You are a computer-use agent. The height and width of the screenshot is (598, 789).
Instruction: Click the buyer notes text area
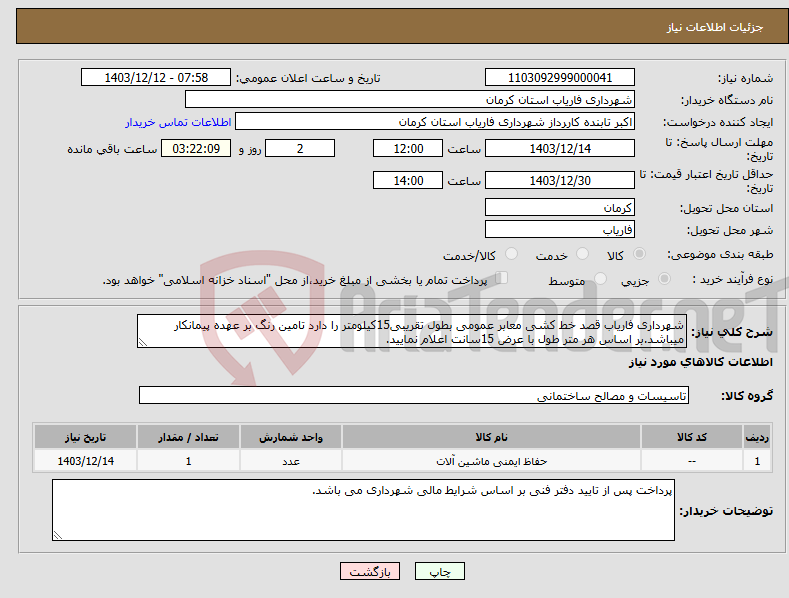coord(363,510)
